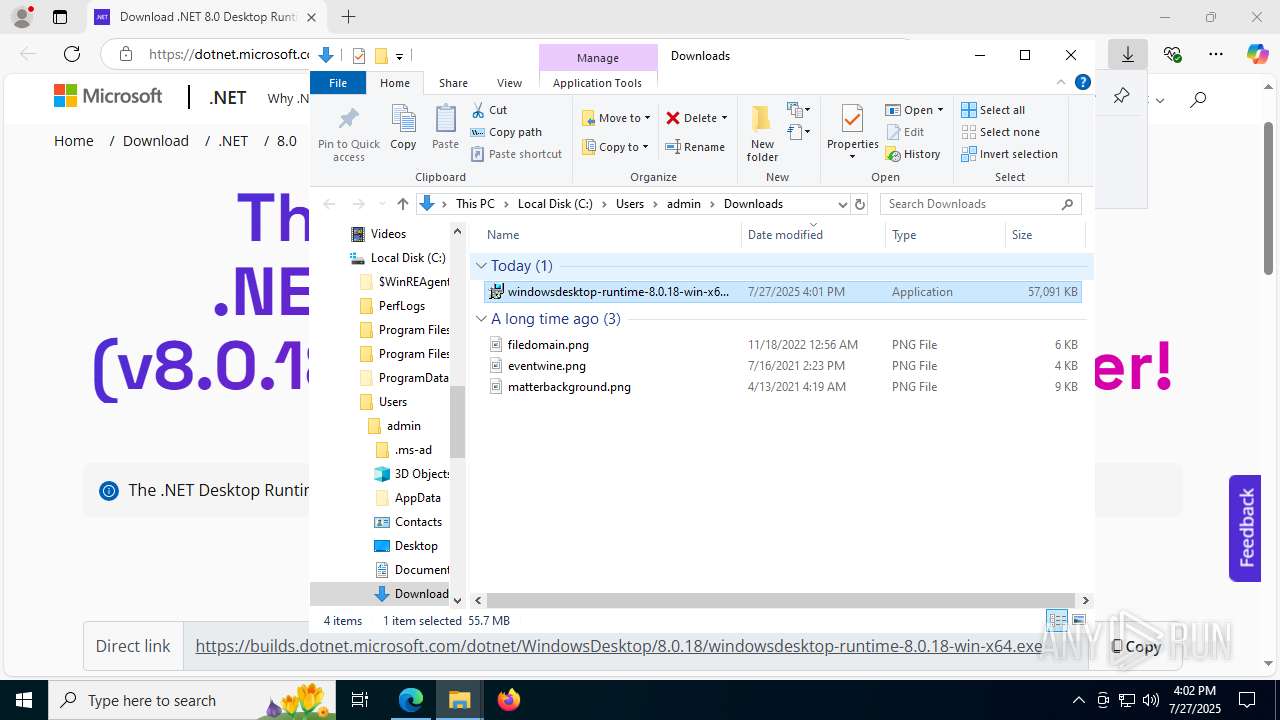Click History in ribbon

click(x=913, y=154)
